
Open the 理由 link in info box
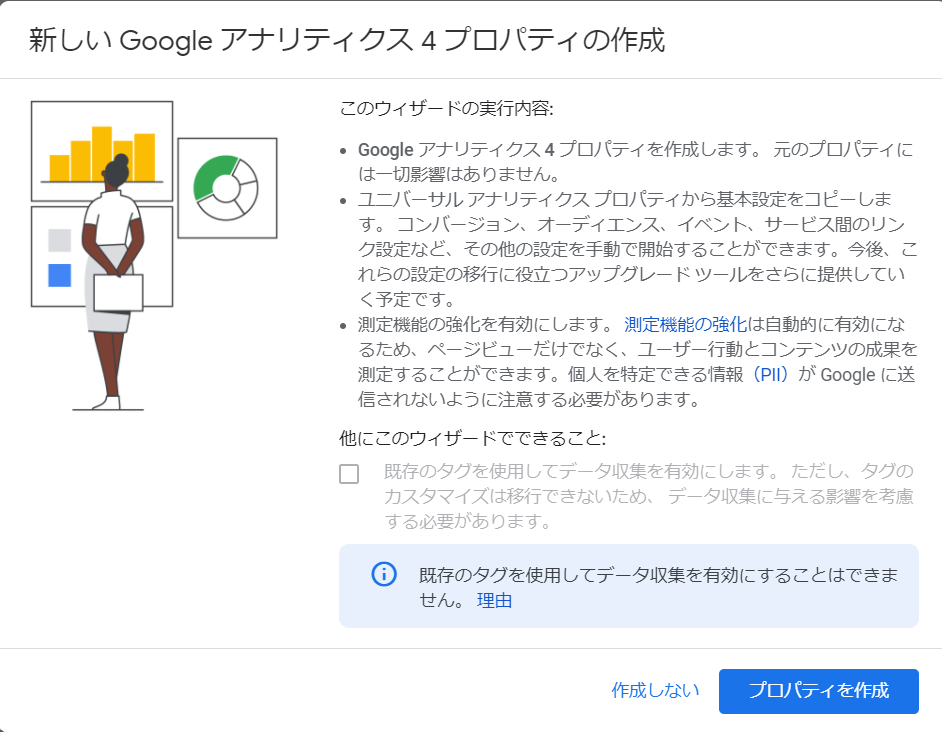click(494, 600)
